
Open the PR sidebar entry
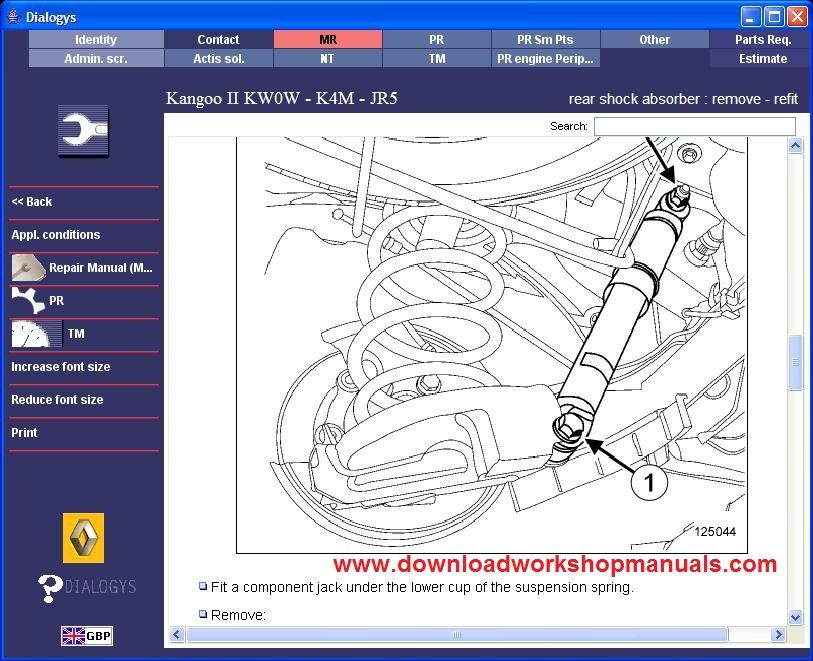click(x=57, y=301)
